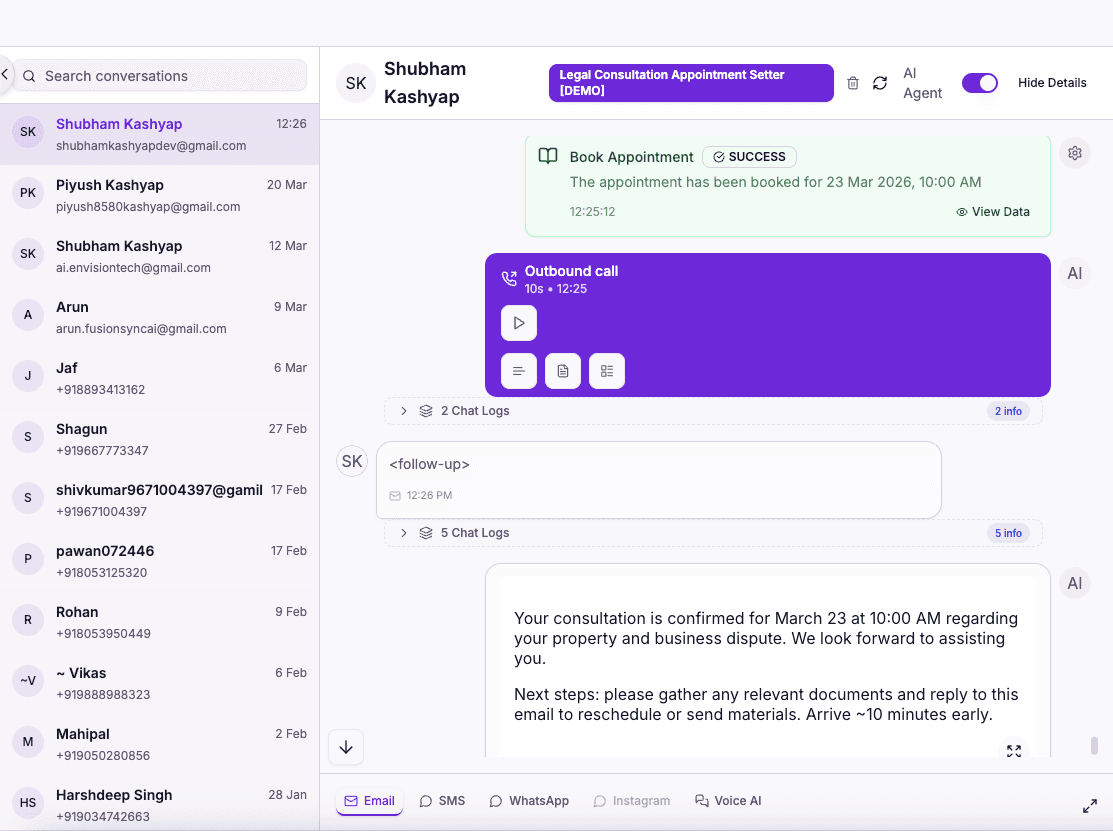Expand the confirmation email with the fullscreen icon
Screen dimensions: 1113x831
tap(1013, 750)
